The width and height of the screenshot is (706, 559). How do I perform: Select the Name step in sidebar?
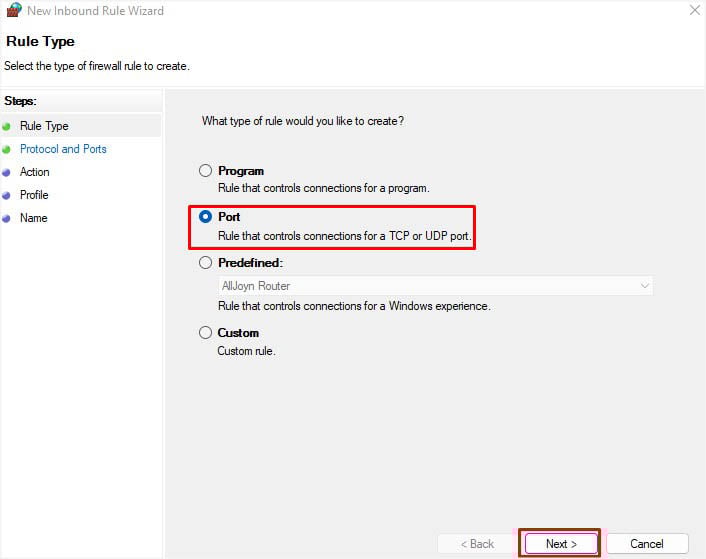33,218
